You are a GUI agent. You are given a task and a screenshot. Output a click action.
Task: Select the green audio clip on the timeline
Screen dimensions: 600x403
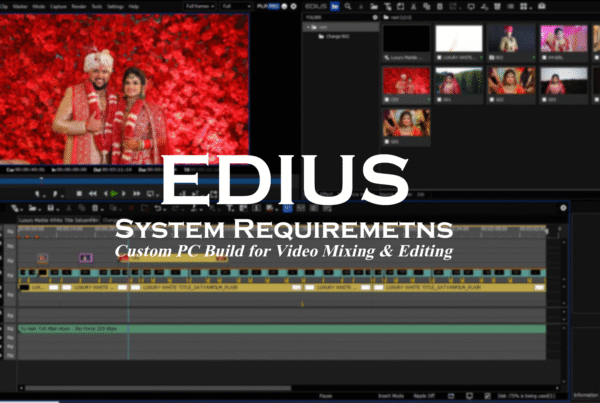[x=282, y=329]
